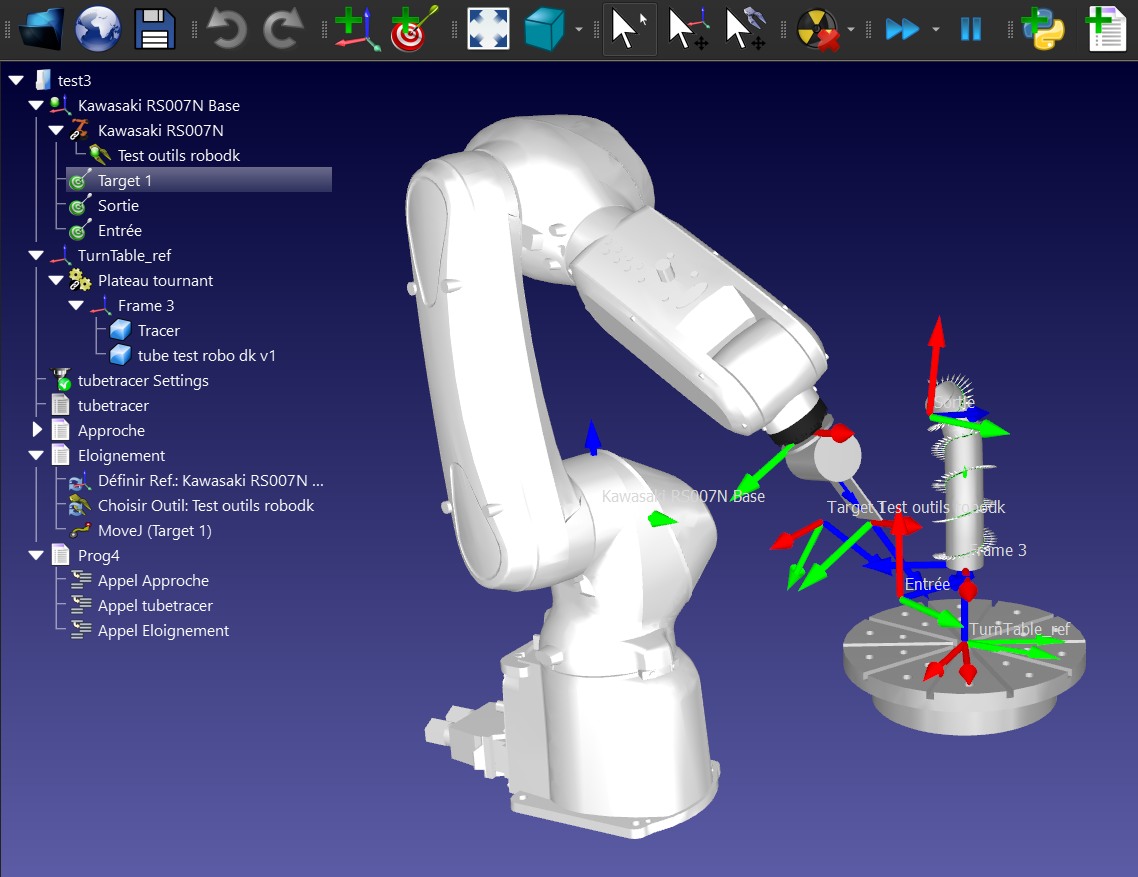The height and width of the screenshot is (877, 1138).
Task: Open the dropdown arrow beside the isometric cube
Action: click(578, 30)
